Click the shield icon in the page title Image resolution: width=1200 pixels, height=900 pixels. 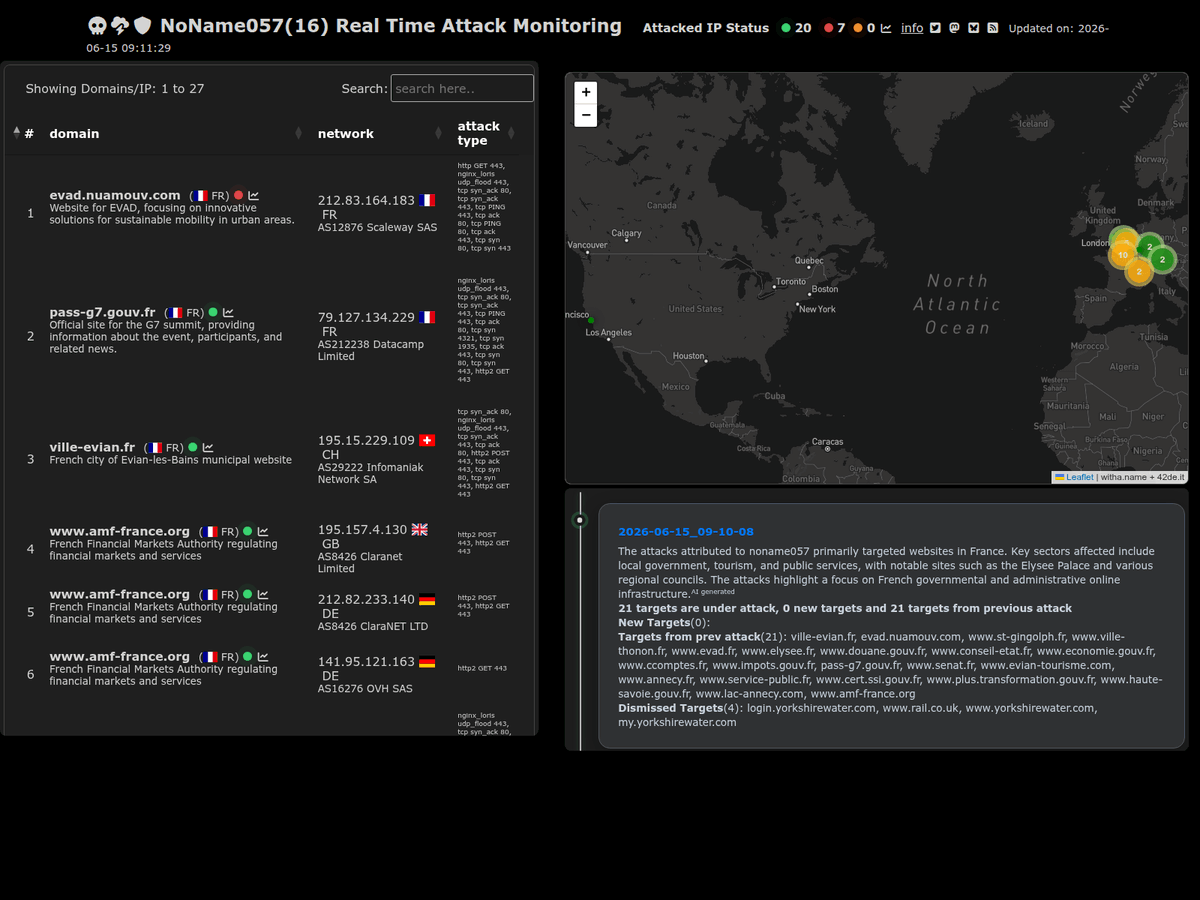coord(143,26)
